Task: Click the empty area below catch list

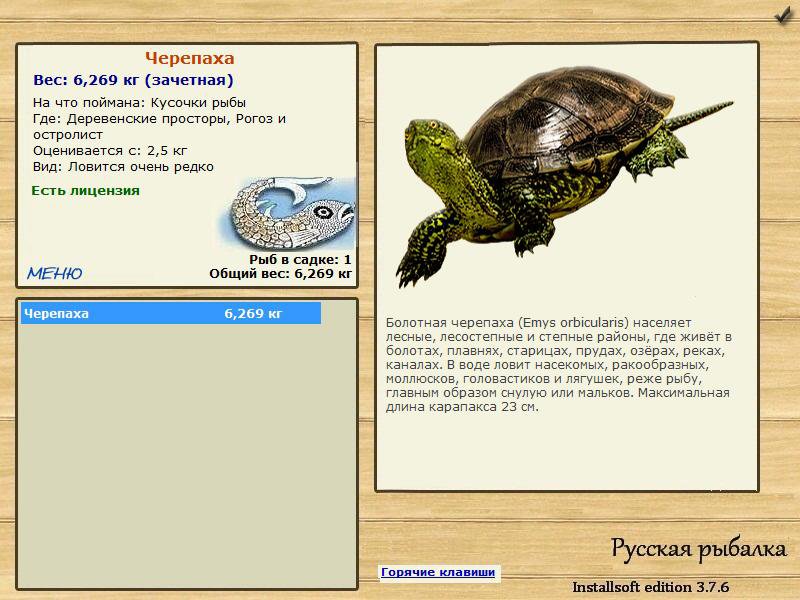Action: [x=187, y=456]
